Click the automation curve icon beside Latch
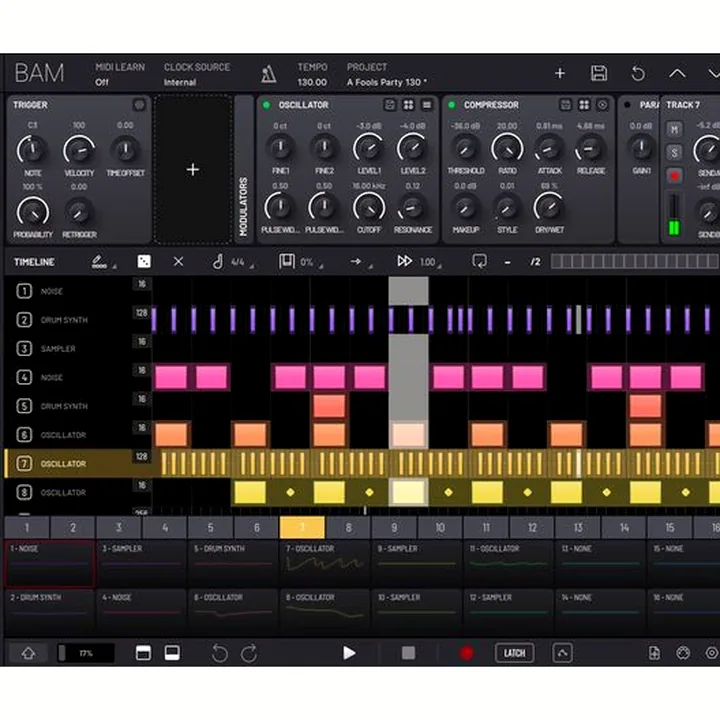 [562, 653]
